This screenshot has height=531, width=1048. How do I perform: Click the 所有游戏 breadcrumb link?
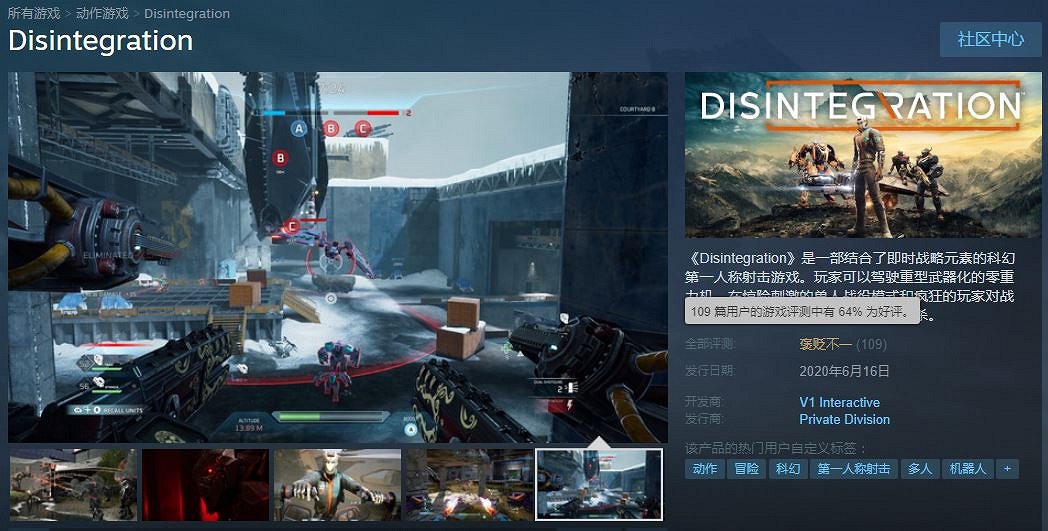(x=32, y=14)
